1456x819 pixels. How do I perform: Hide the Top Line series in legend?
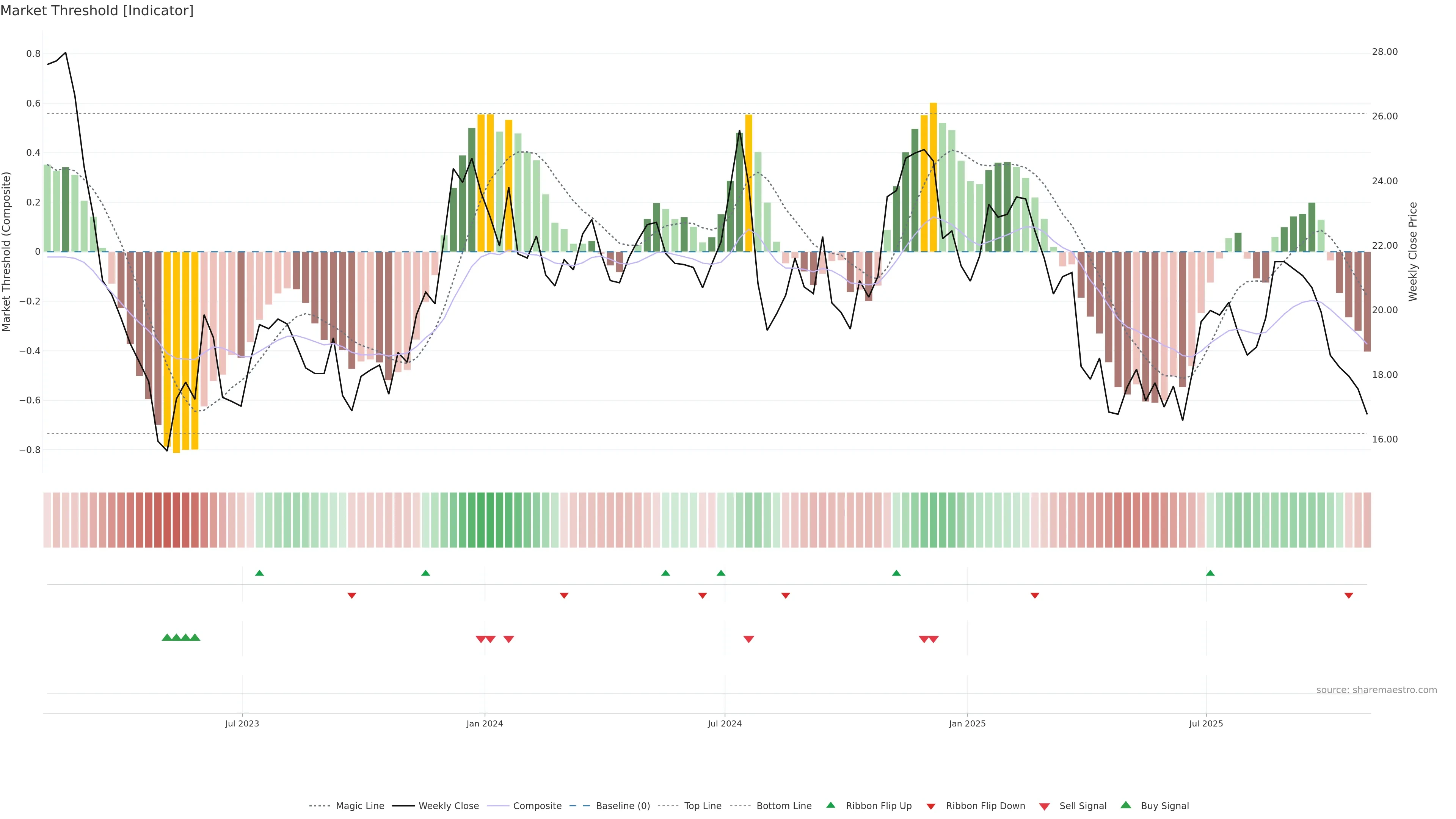coord(703,805)
